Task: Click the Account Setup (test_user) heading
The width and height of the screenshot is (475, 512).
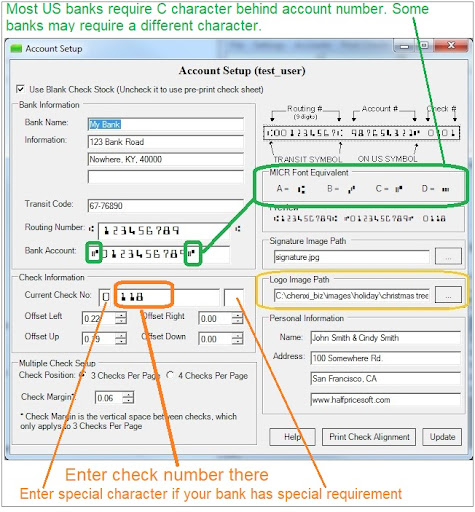Action: [x=242, y=71]
